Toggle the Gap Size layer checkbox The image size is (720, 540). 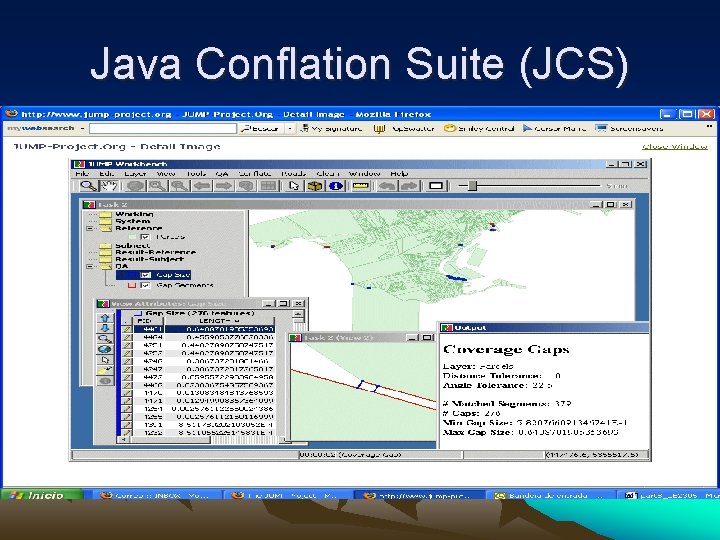145,275
